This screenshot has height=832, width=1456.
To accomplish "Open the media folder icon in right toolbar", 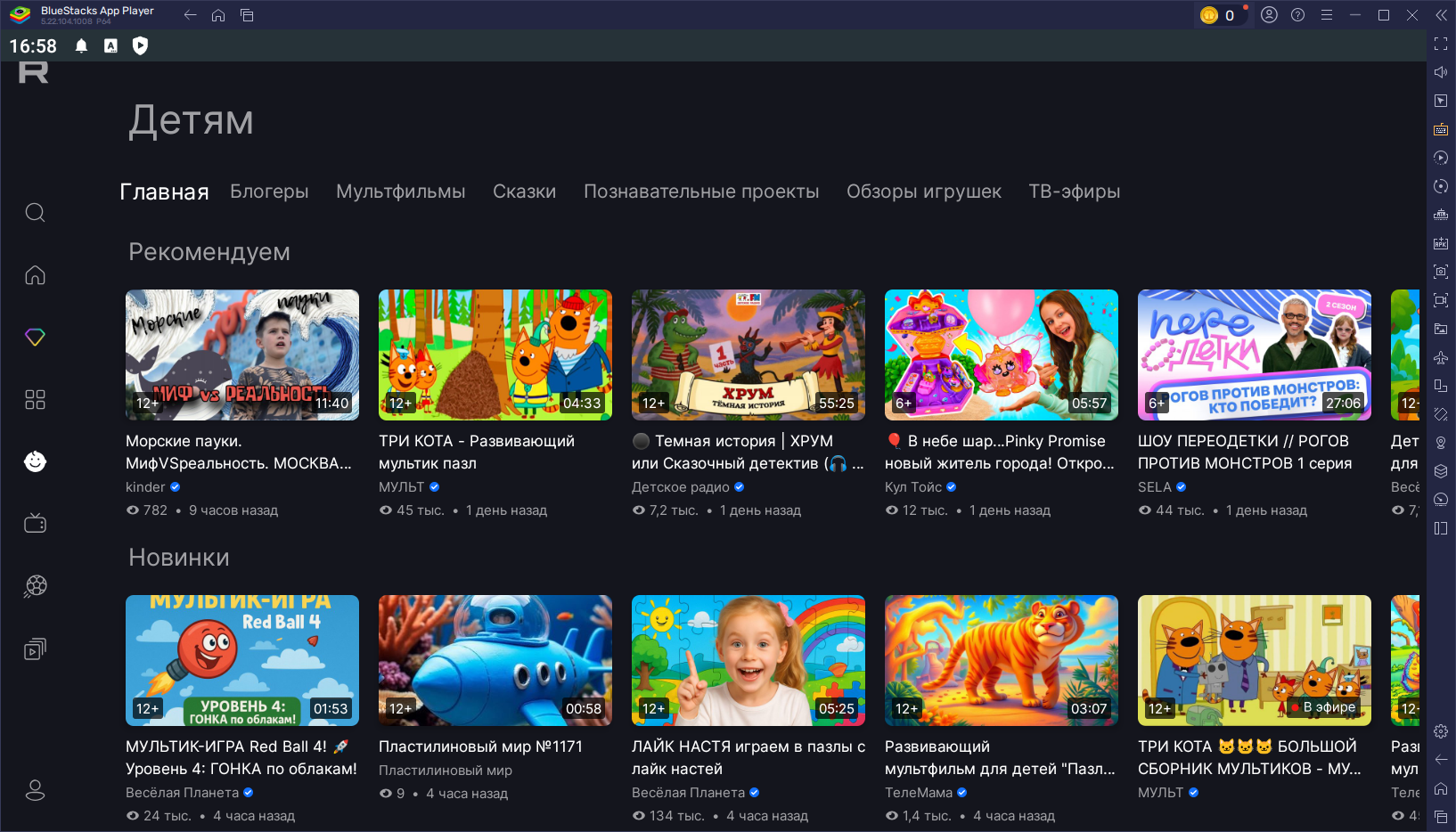I will tap(1441, 329).
